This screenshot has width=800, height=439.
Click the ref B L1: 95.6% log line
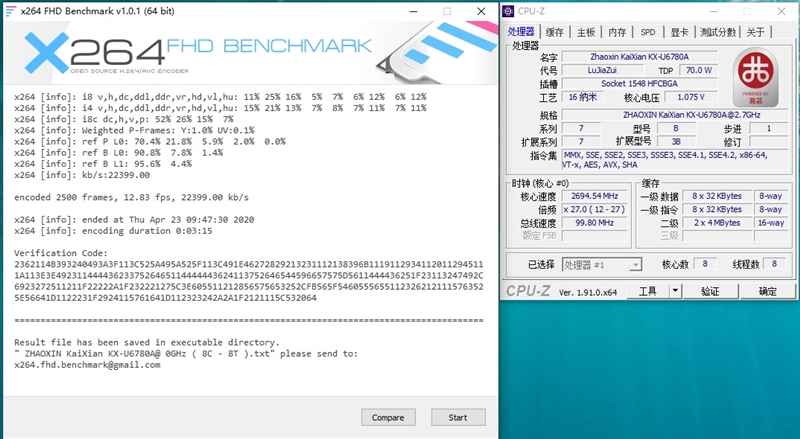pos(103,164)
